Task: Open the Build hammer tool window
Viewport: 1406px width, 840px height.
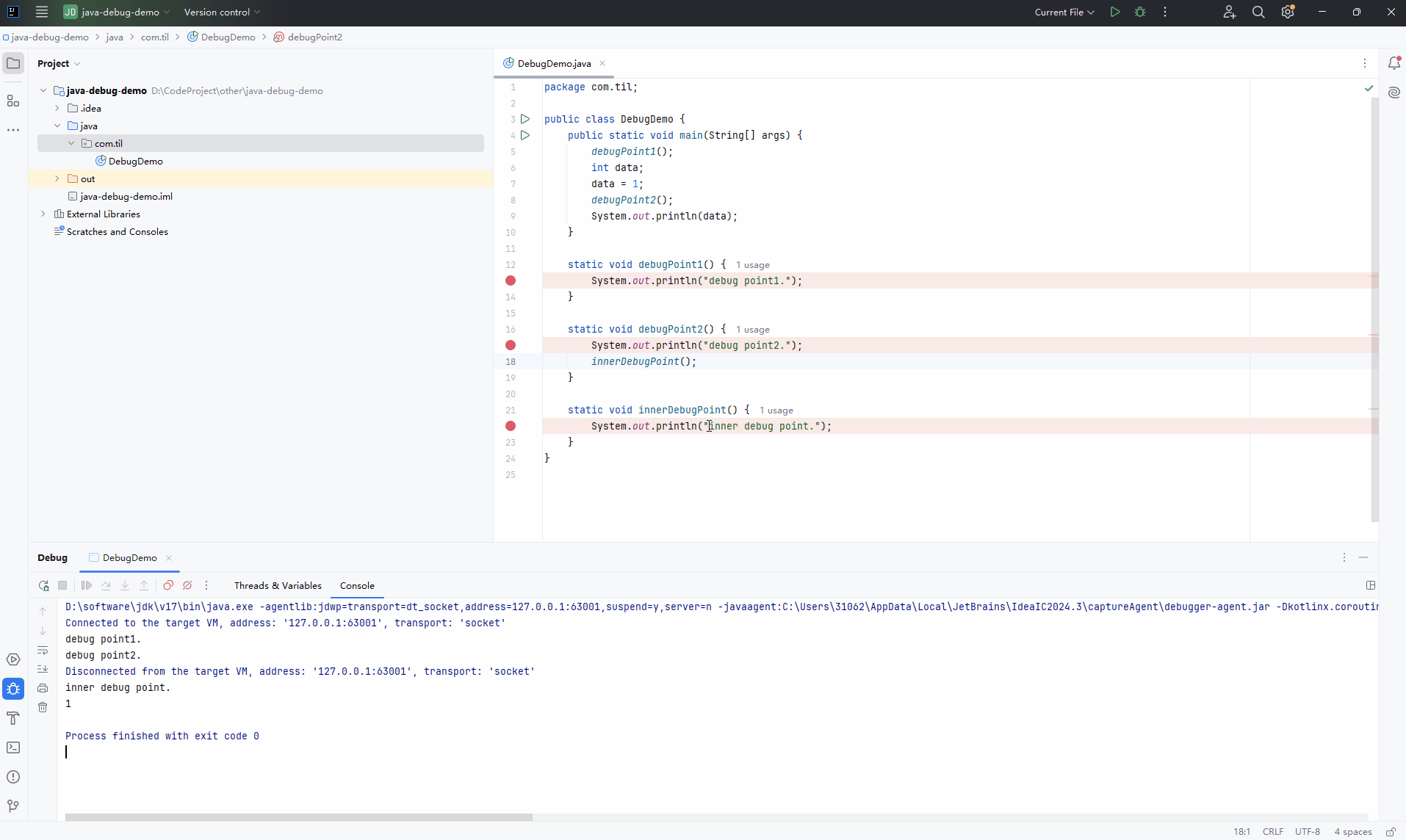Action: (x=13, y=718)
